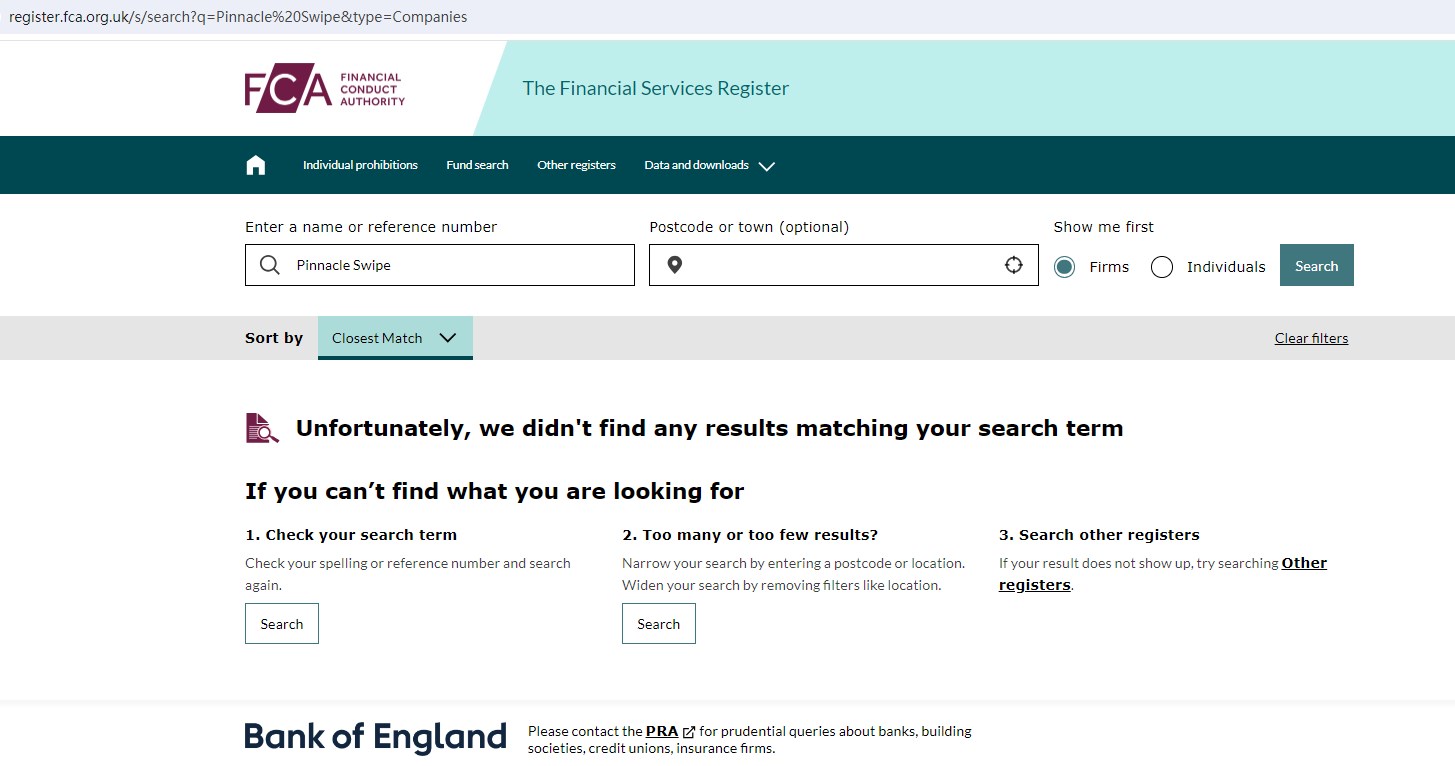Click the teal Search button
The image size is (1455, 766).
click(x=1316, y=266)
